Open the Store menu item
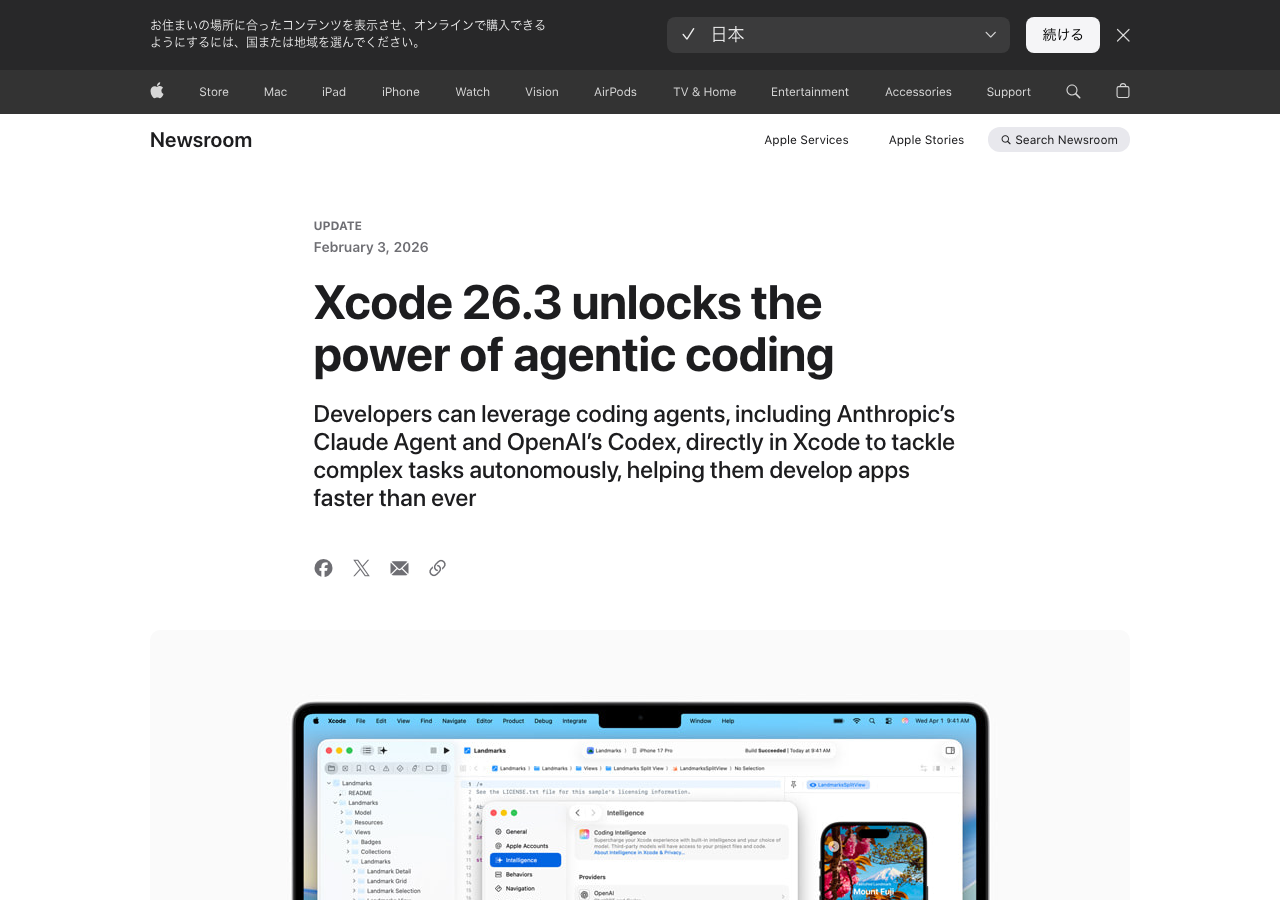Viewport: 1280px width, 900px height. pos(214,92)
